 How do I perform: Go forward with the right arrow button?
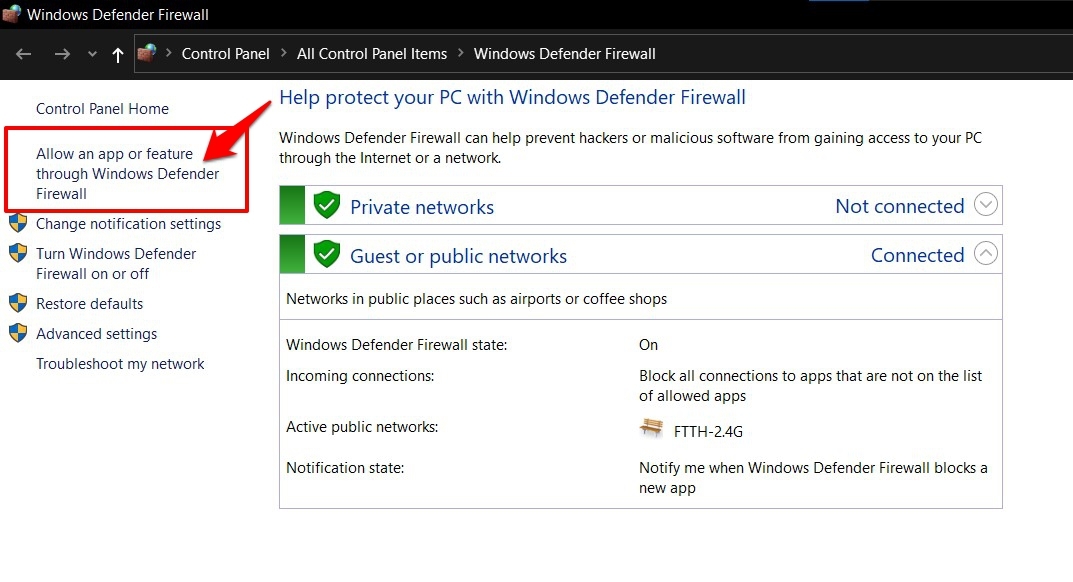click(62, 54)
